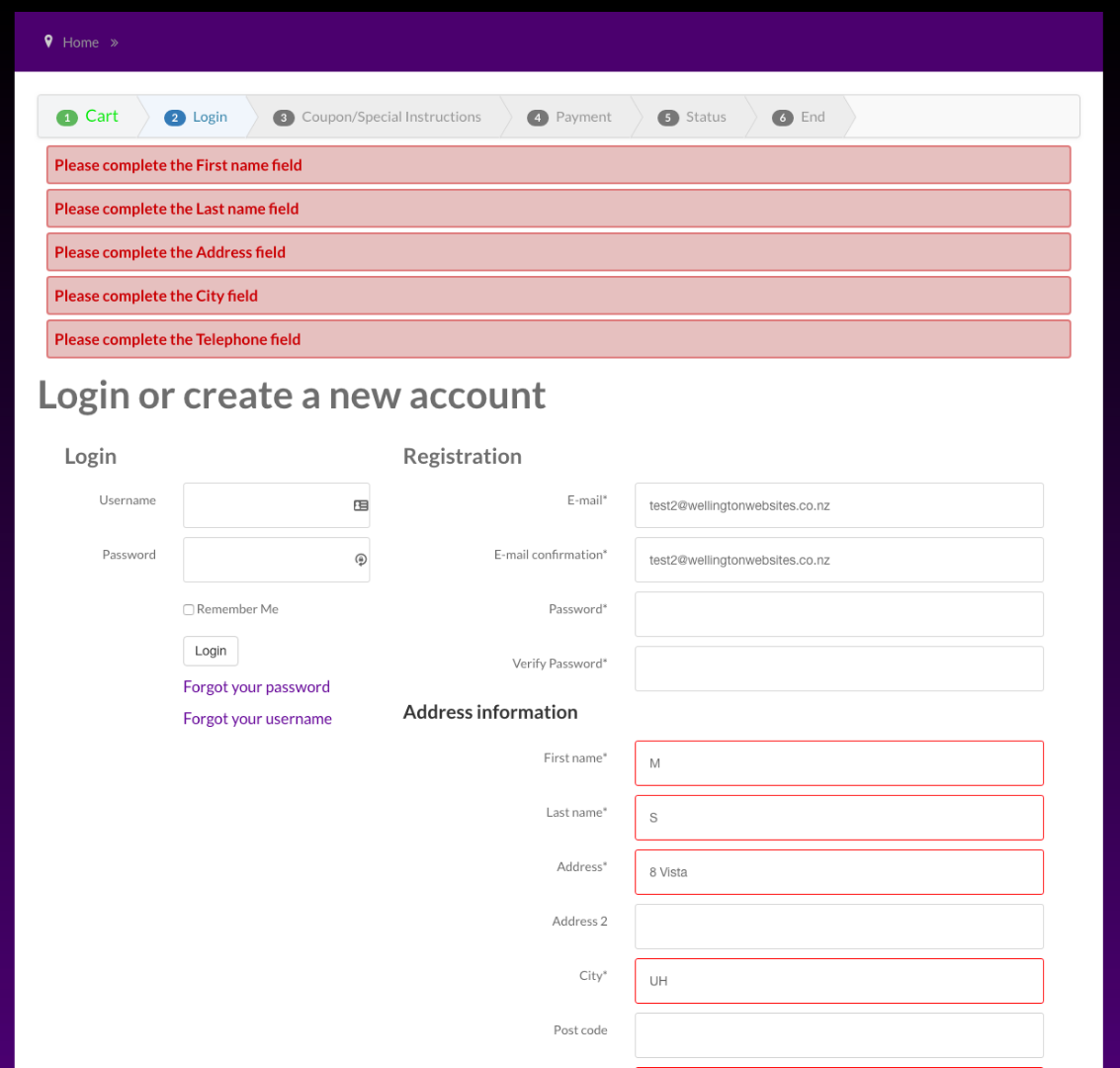Click the Last name field containing S
This screenshot has width=1120, height=1068.
click(x=838, y=817)
